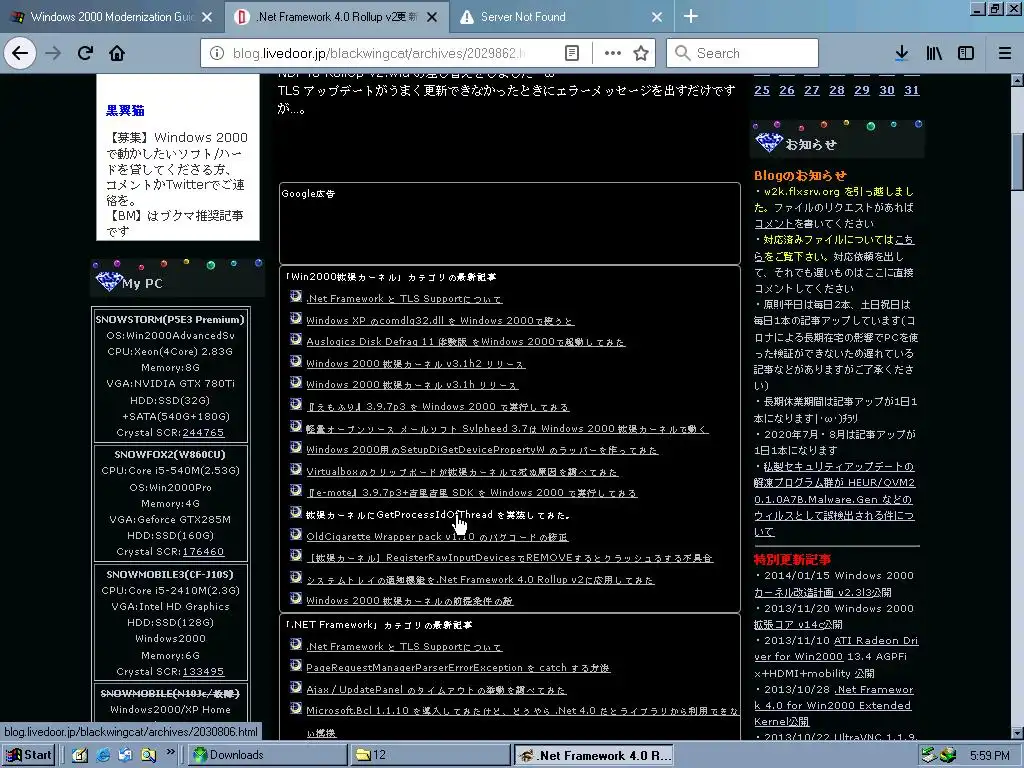Toggle Reader View in the address bar
This screenshot has height=768, width=1024.
point(571,53)
